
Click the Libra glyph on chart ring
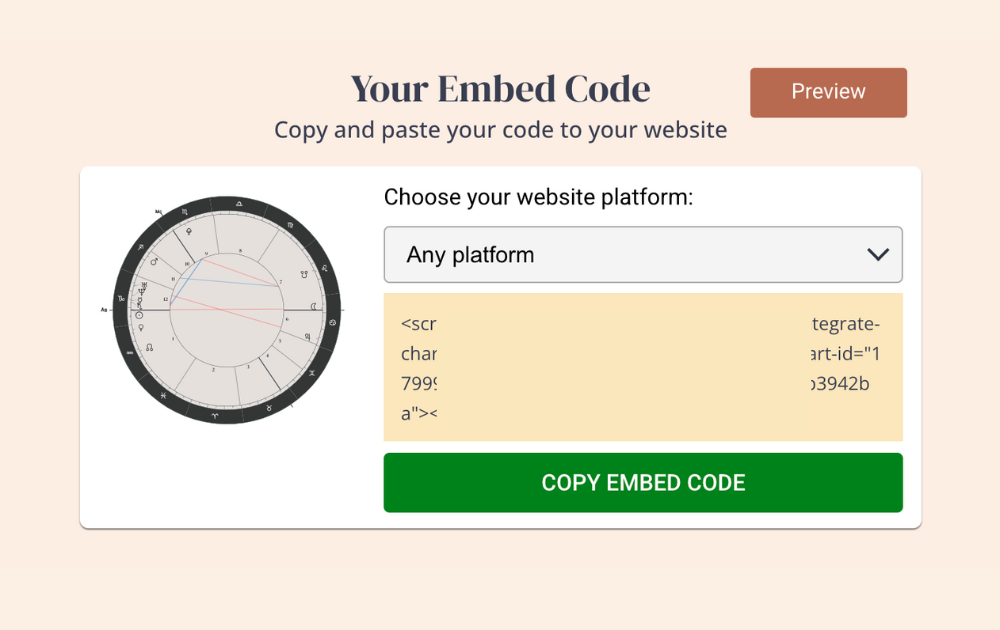(239, 203)
